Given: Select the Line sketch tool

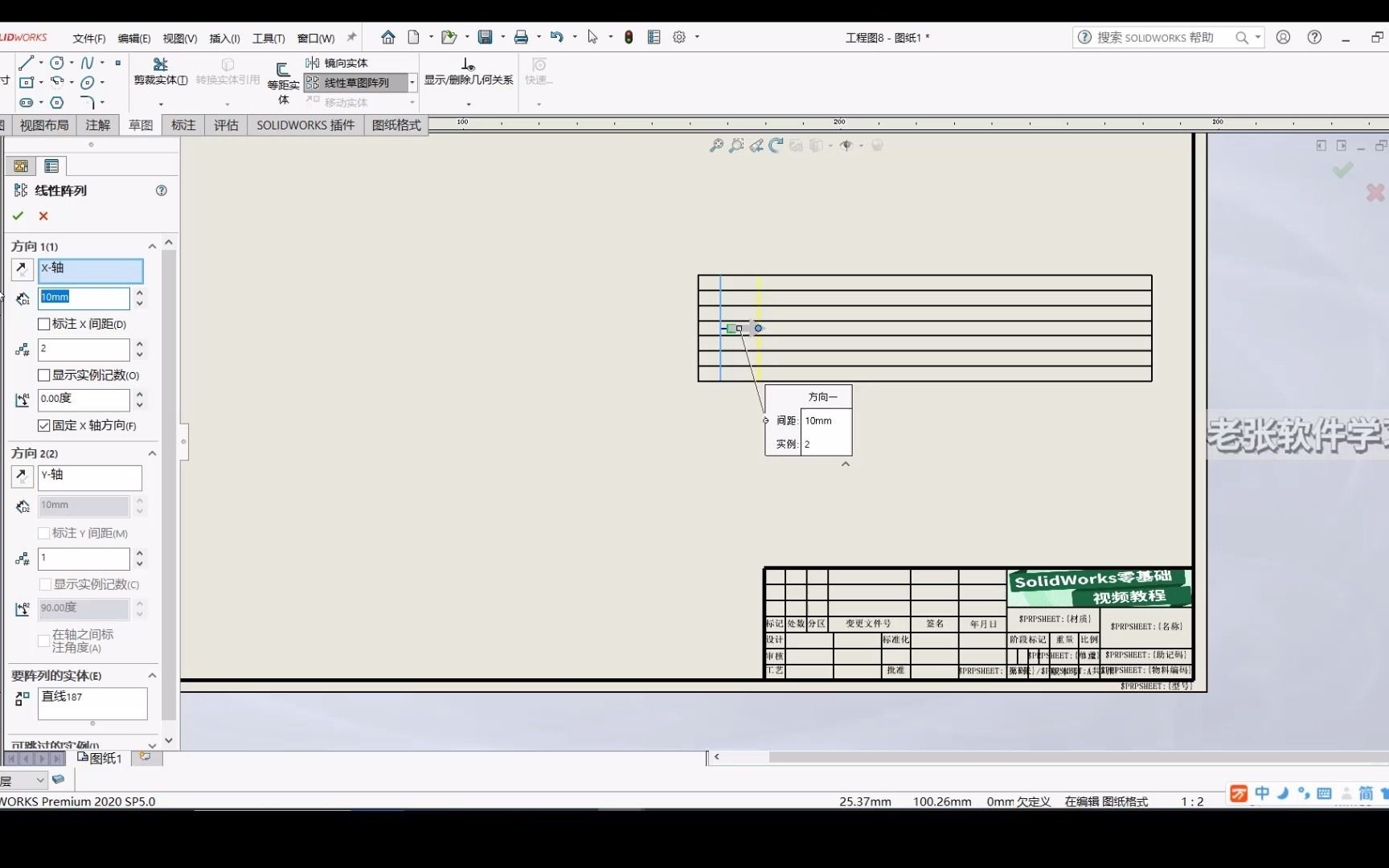Looking at the screenshot, I should (27, 63).
